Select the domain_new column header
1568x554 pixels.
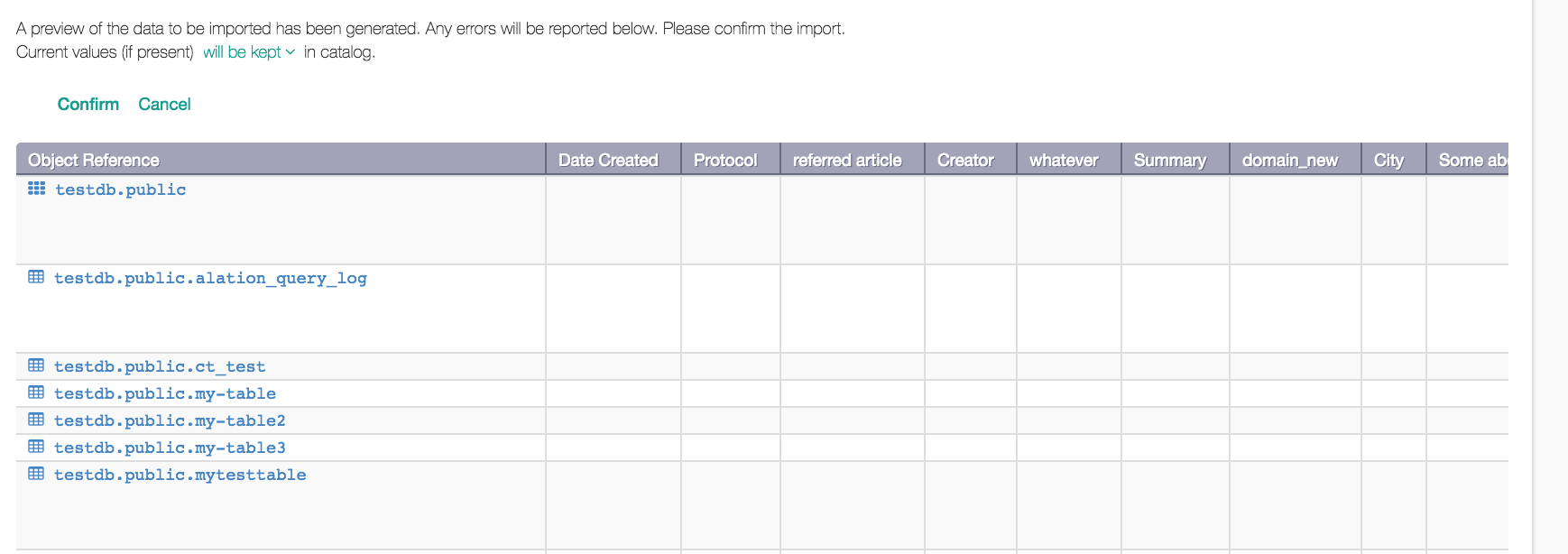(1296, 160)
